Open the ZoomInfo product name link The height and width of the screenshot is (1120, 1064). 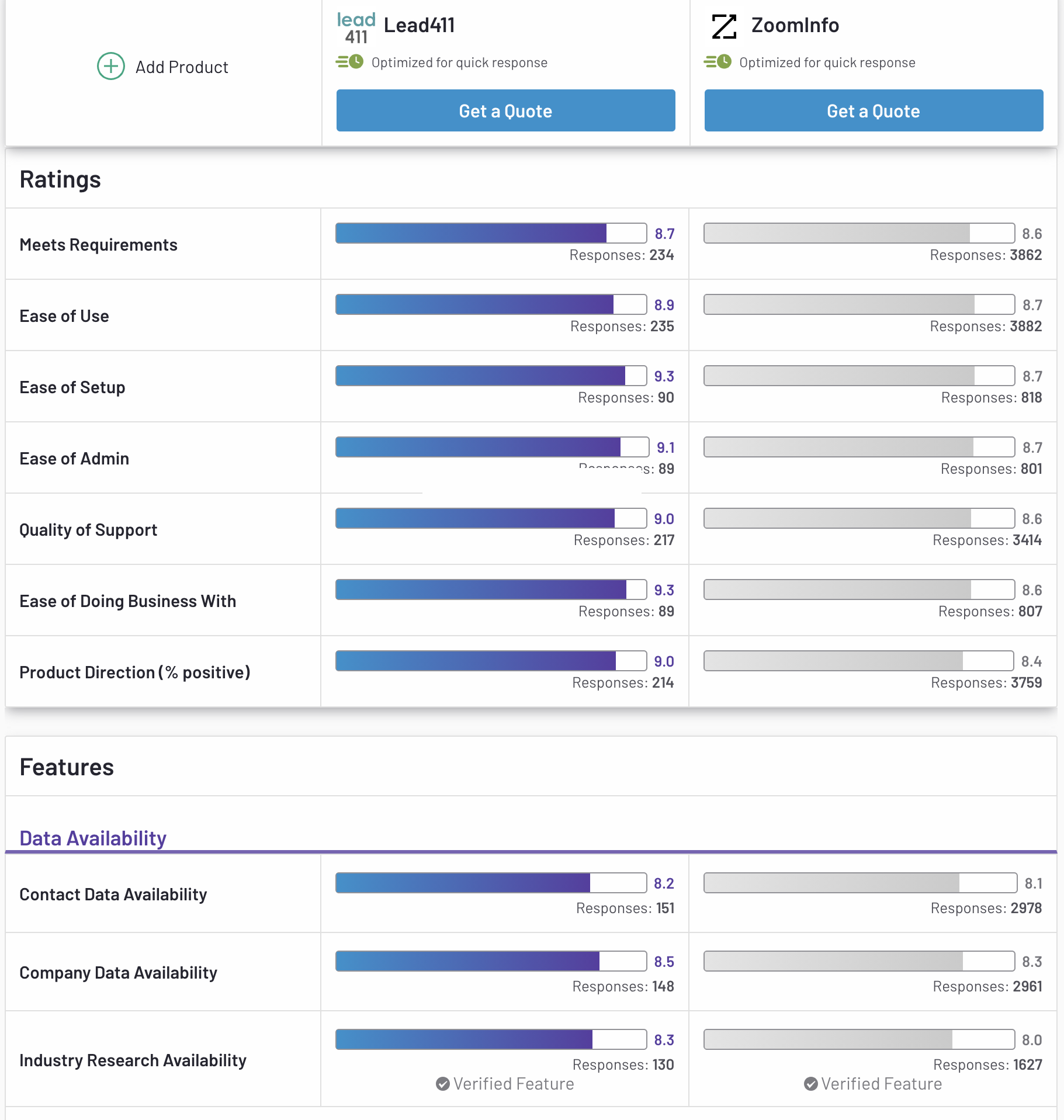pyautogui.click(x=795, y=25)
